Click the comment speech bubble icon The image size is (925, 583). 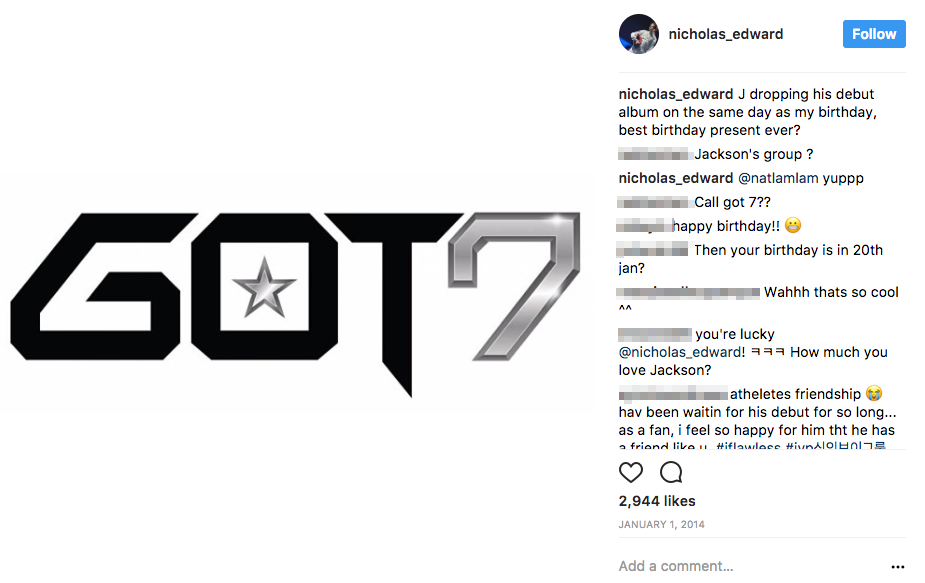(671, 472)
